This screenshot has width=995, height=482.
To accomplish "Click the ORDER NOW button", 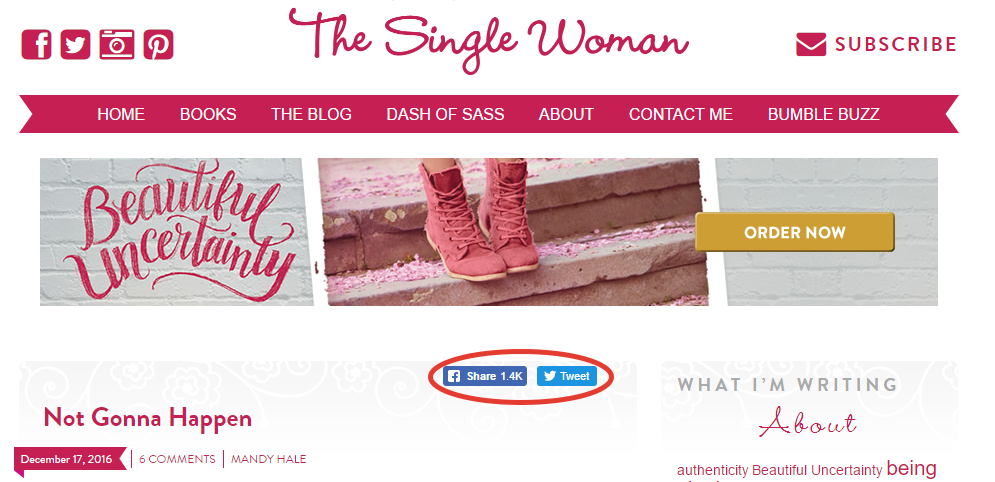I will point(794,232).
